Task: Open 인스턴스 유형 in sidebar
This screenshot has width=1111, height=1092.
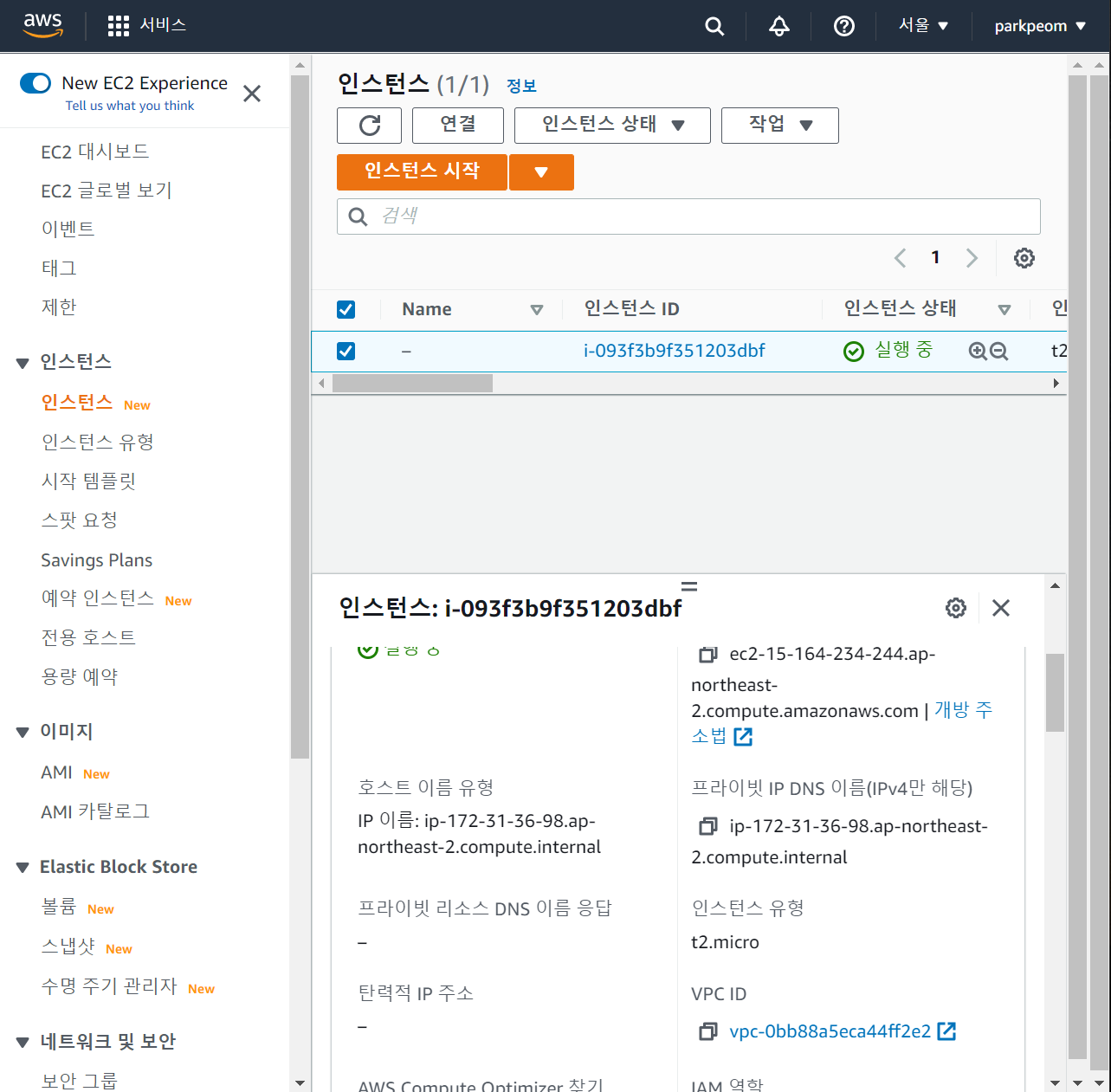Action: coord(98,443)
